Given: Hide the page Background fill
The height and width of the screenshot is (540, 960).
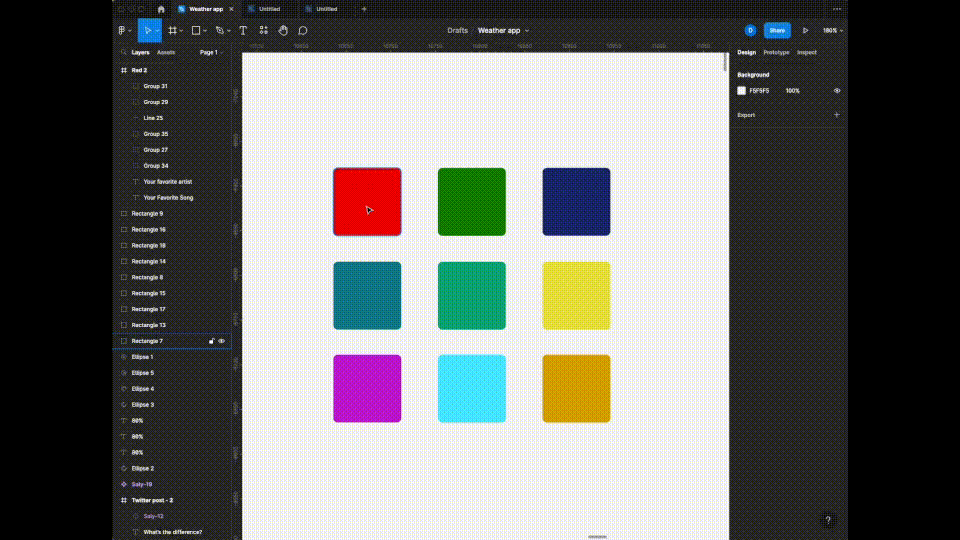Looking at the screenshot, I should pos(837,91).
